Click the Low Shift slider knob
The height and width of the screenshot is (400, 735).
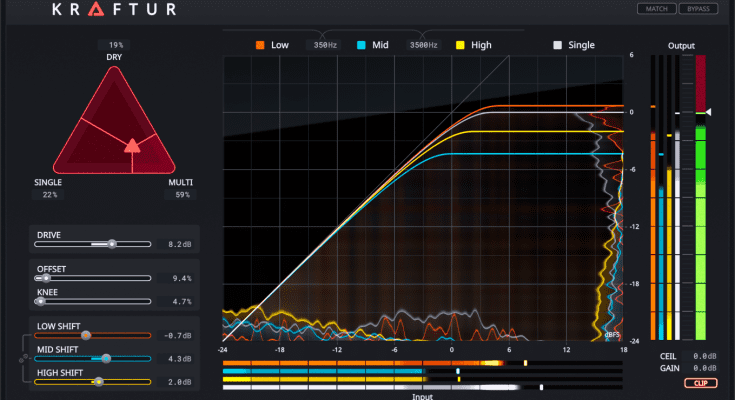click(86, 335)
